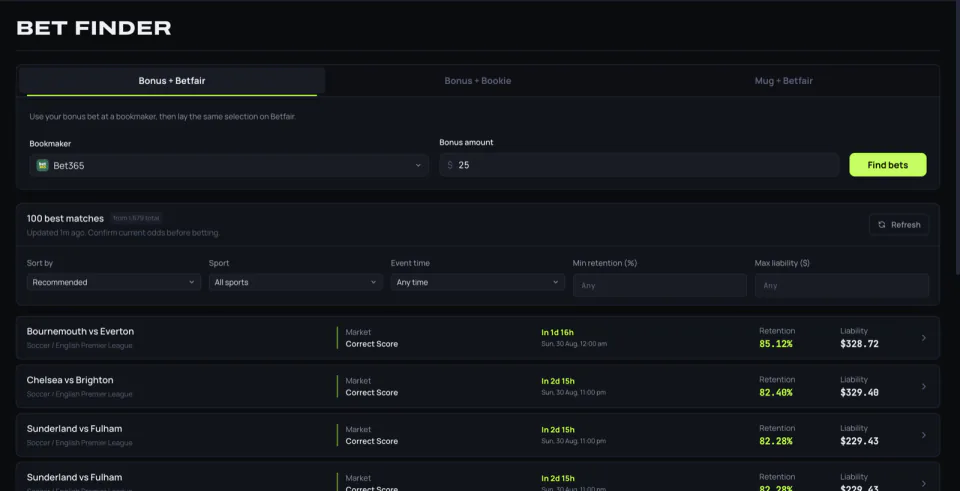
Task: Click the Bet365 logo icon
Action: 42,165
